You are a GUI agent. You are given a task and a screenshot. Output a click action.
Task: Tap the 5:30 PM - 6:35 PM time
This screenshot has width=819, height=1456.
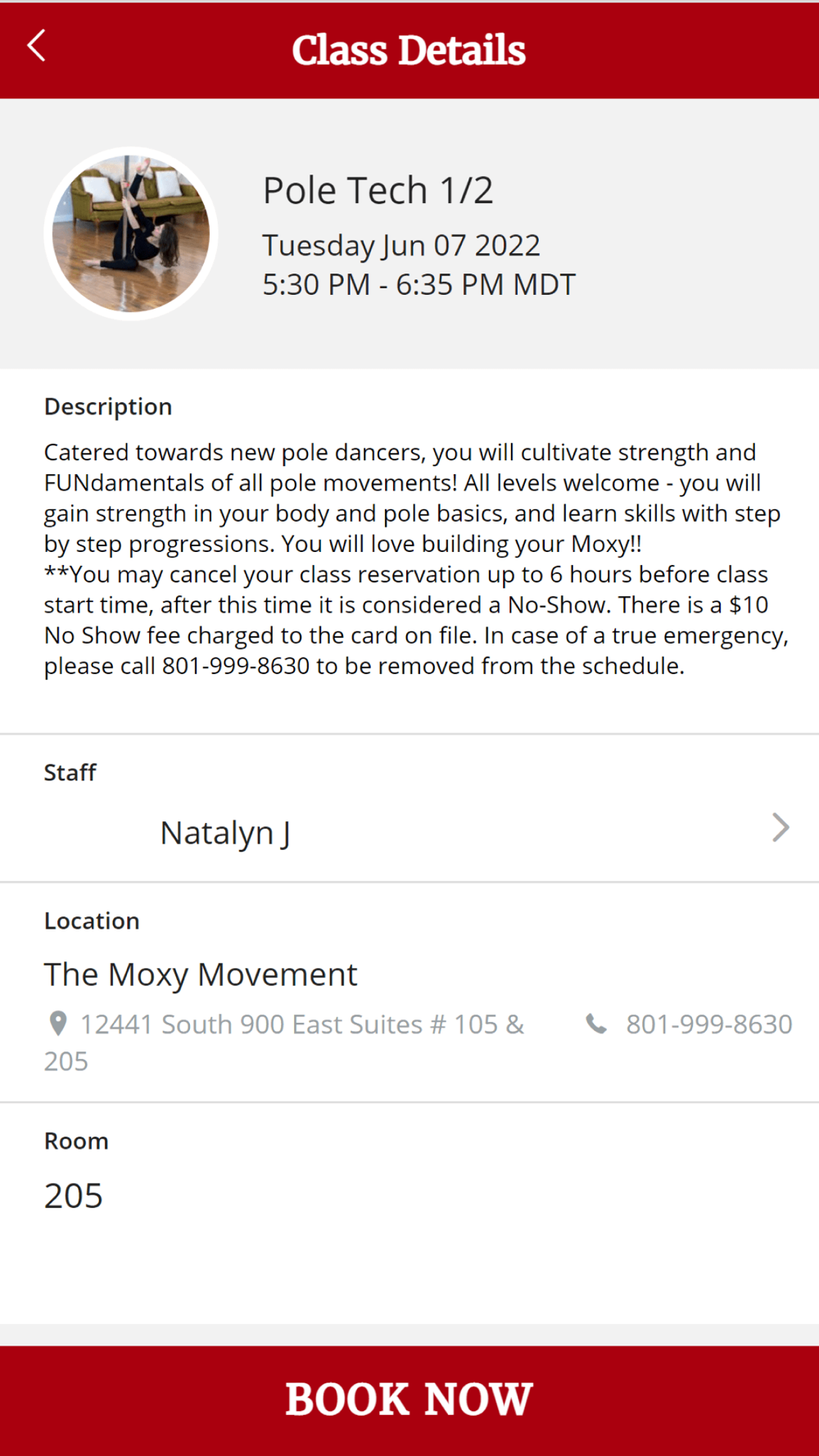(x=419, y=284)
